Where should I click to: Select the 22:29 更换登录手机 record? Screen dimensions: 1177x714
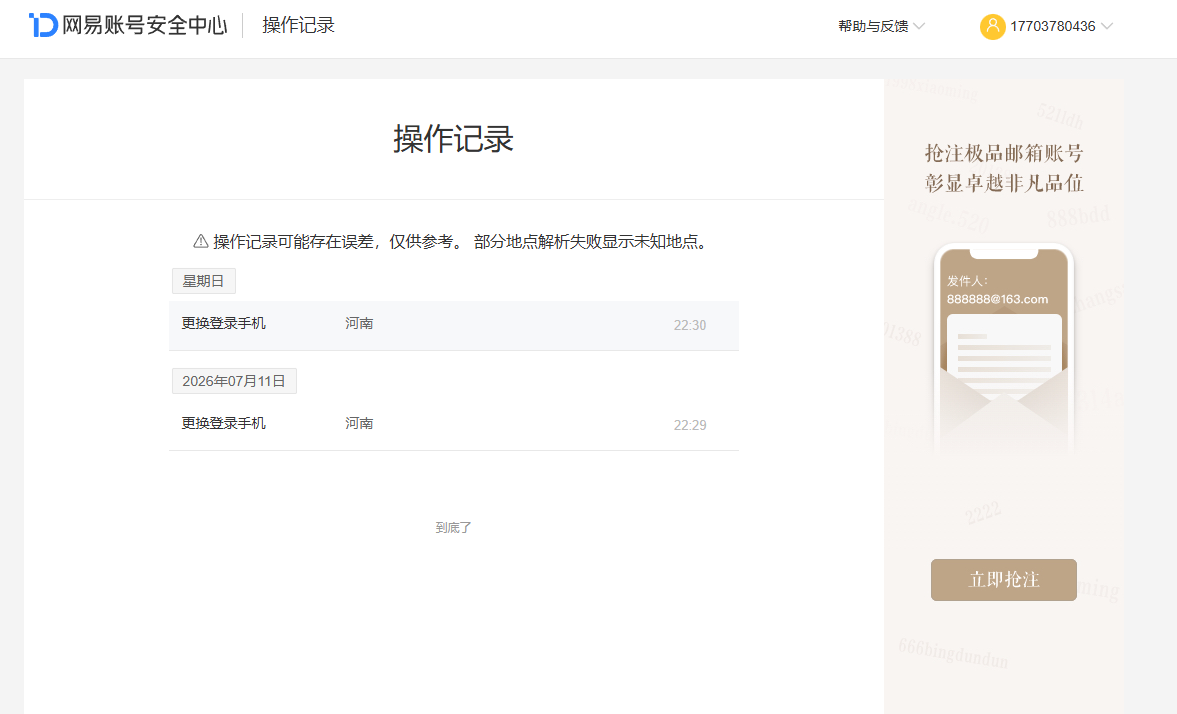453,425
